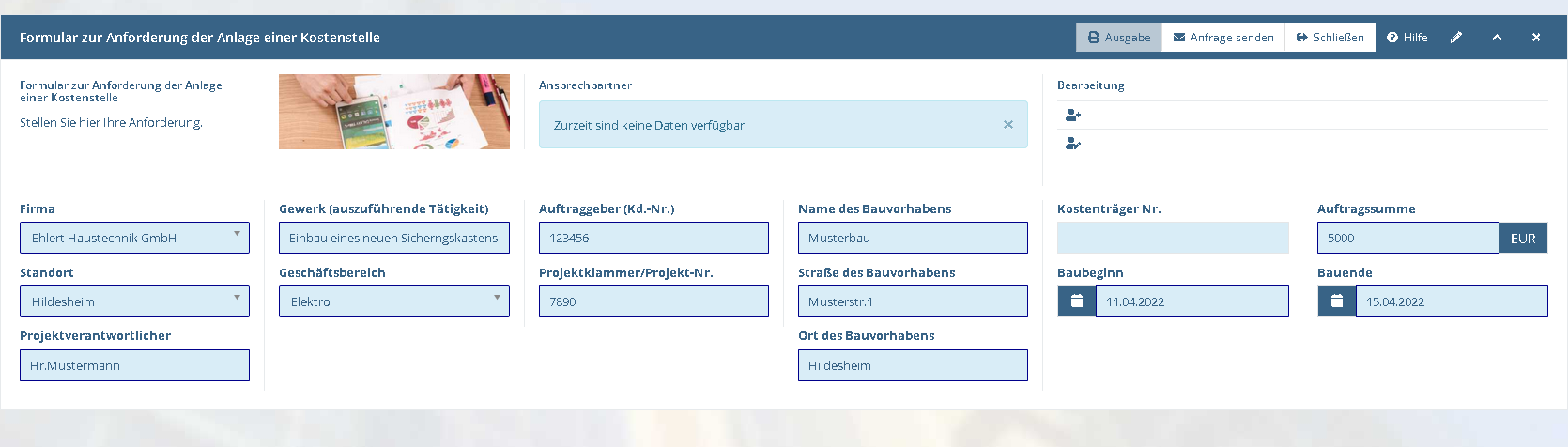This screenshot has height=447, width=1568.
Task: Expand the Firma dropdown
Action: coord(134,238)
